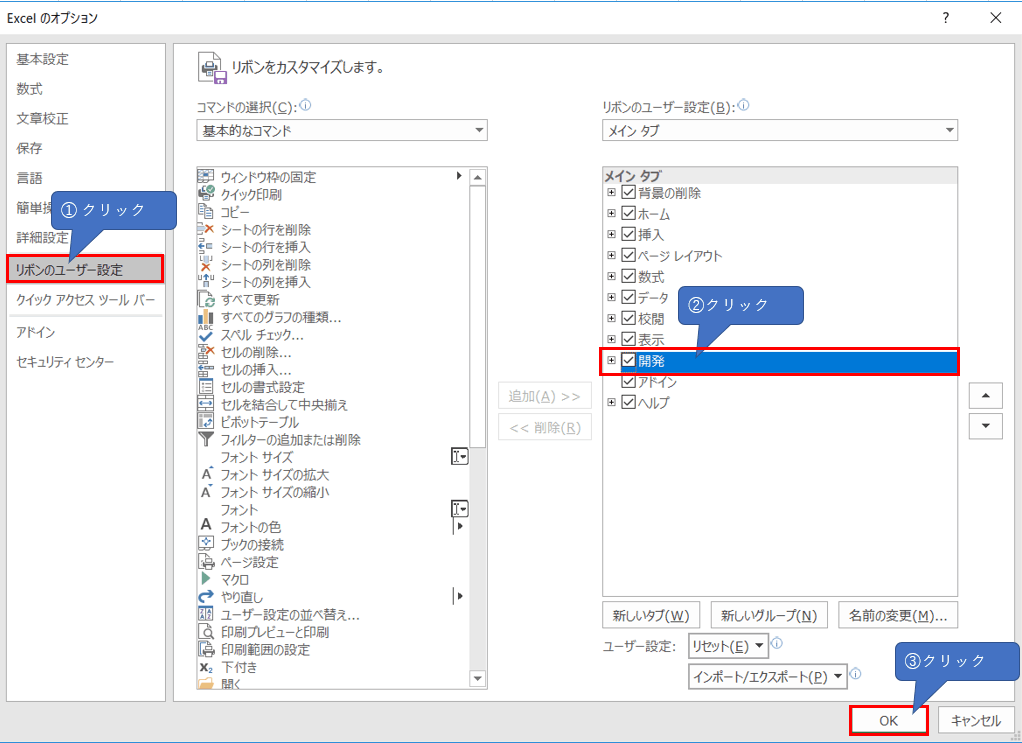Click the シートの列を削除 icon

click(x=205, y=264)
